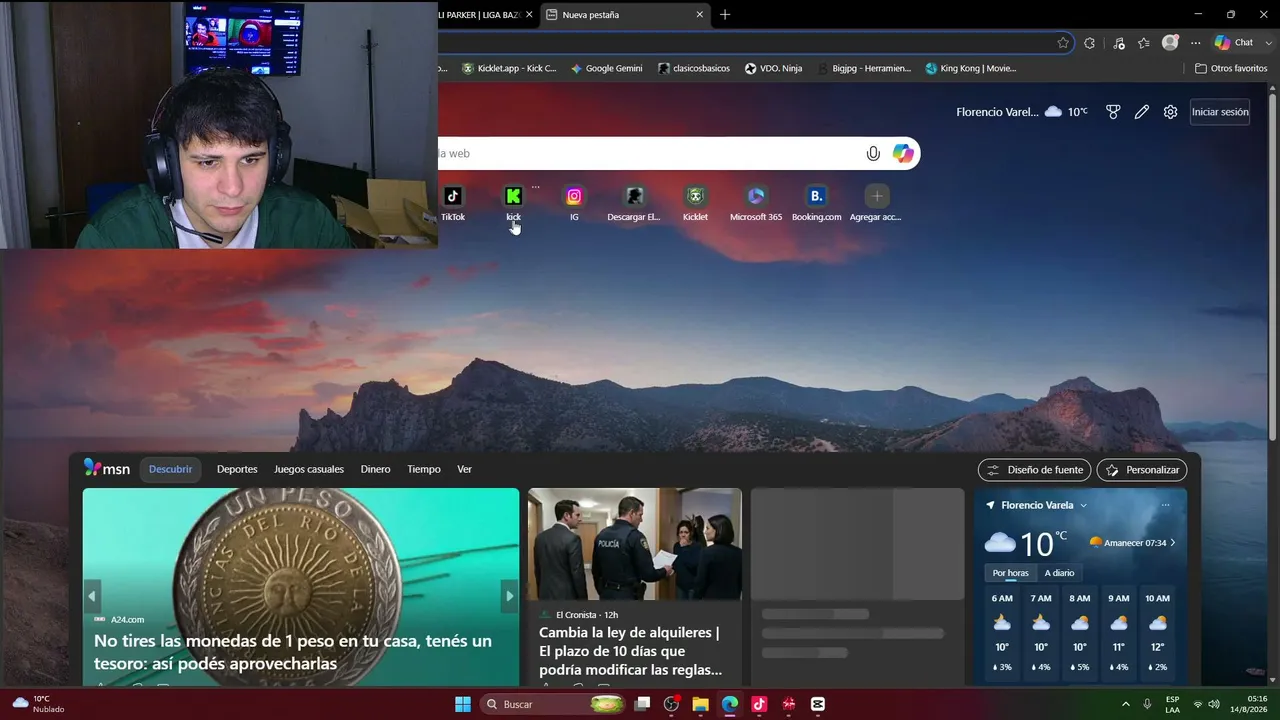The image size is (1280, 720).
Task: Select the Deportes feed tab
Action: [x=237, y=469]
